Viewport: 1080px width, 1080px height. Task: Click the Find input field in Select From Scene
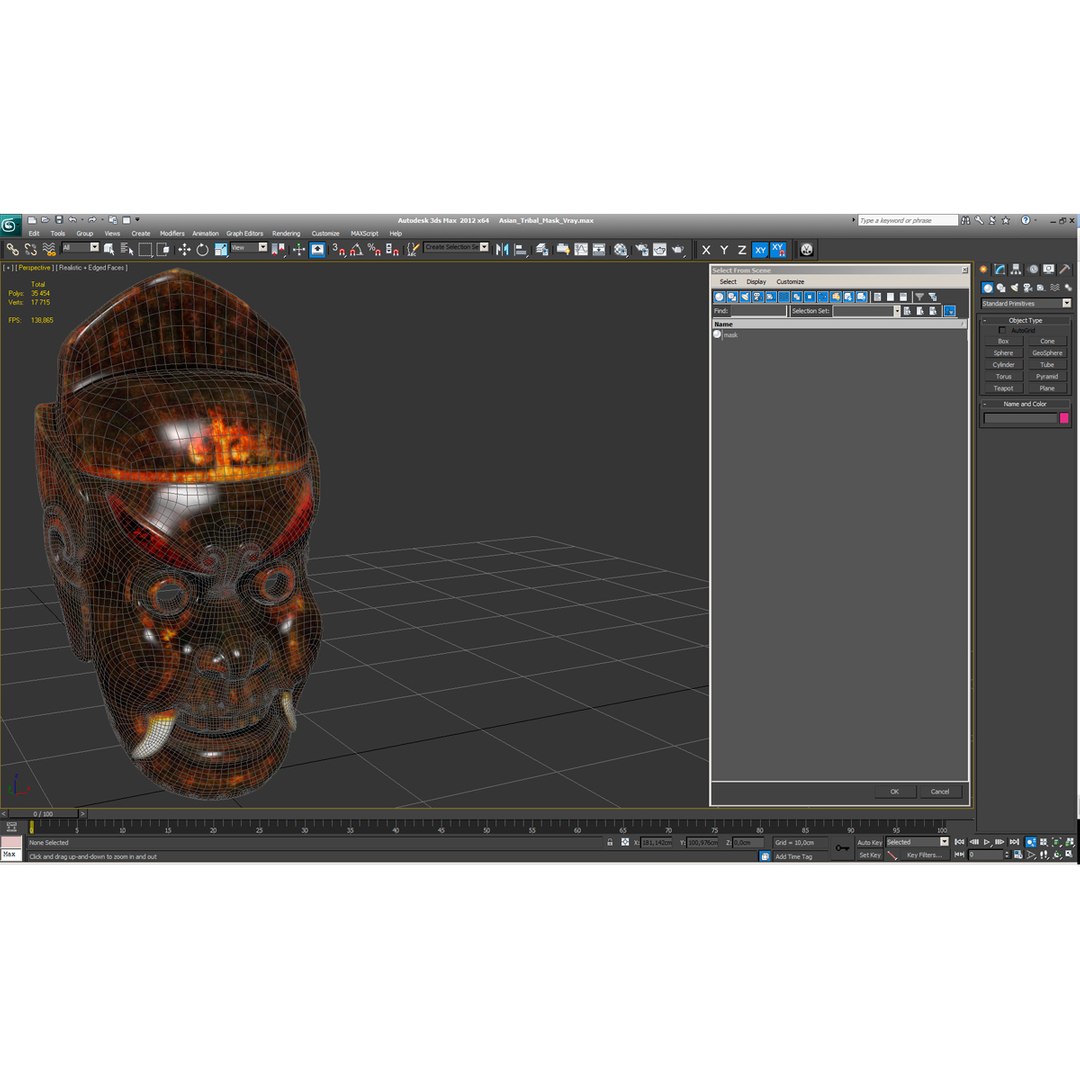(x=758, y=311)
